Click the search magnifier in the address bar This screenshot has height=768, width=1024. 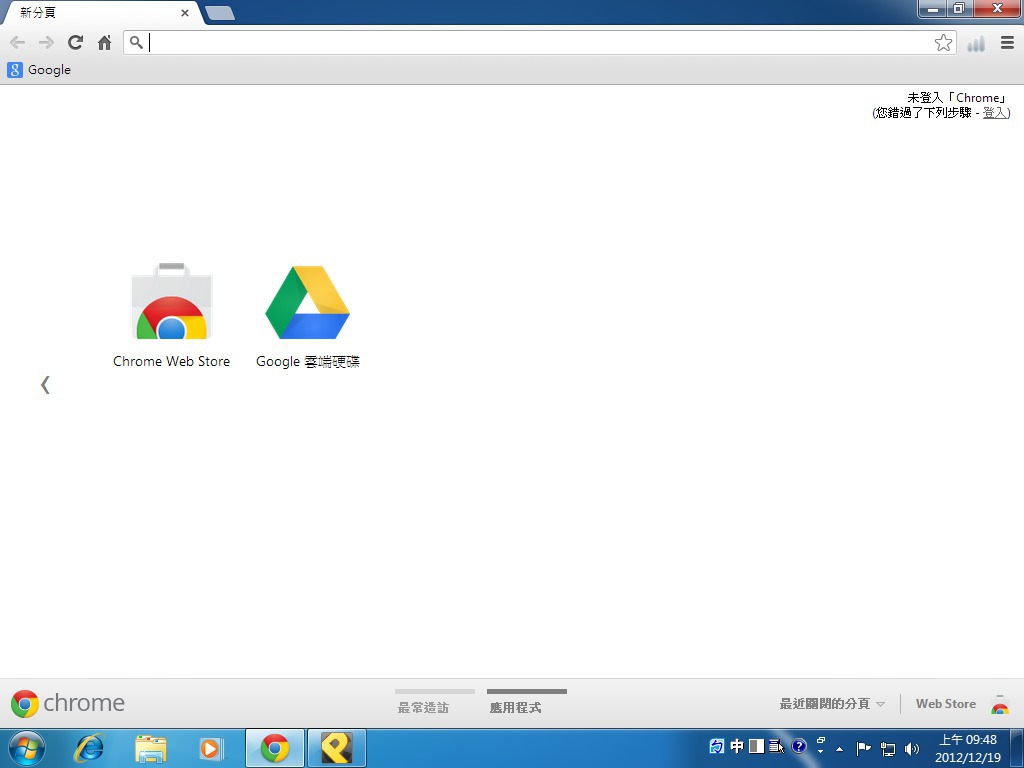click(x=136, y=43)
